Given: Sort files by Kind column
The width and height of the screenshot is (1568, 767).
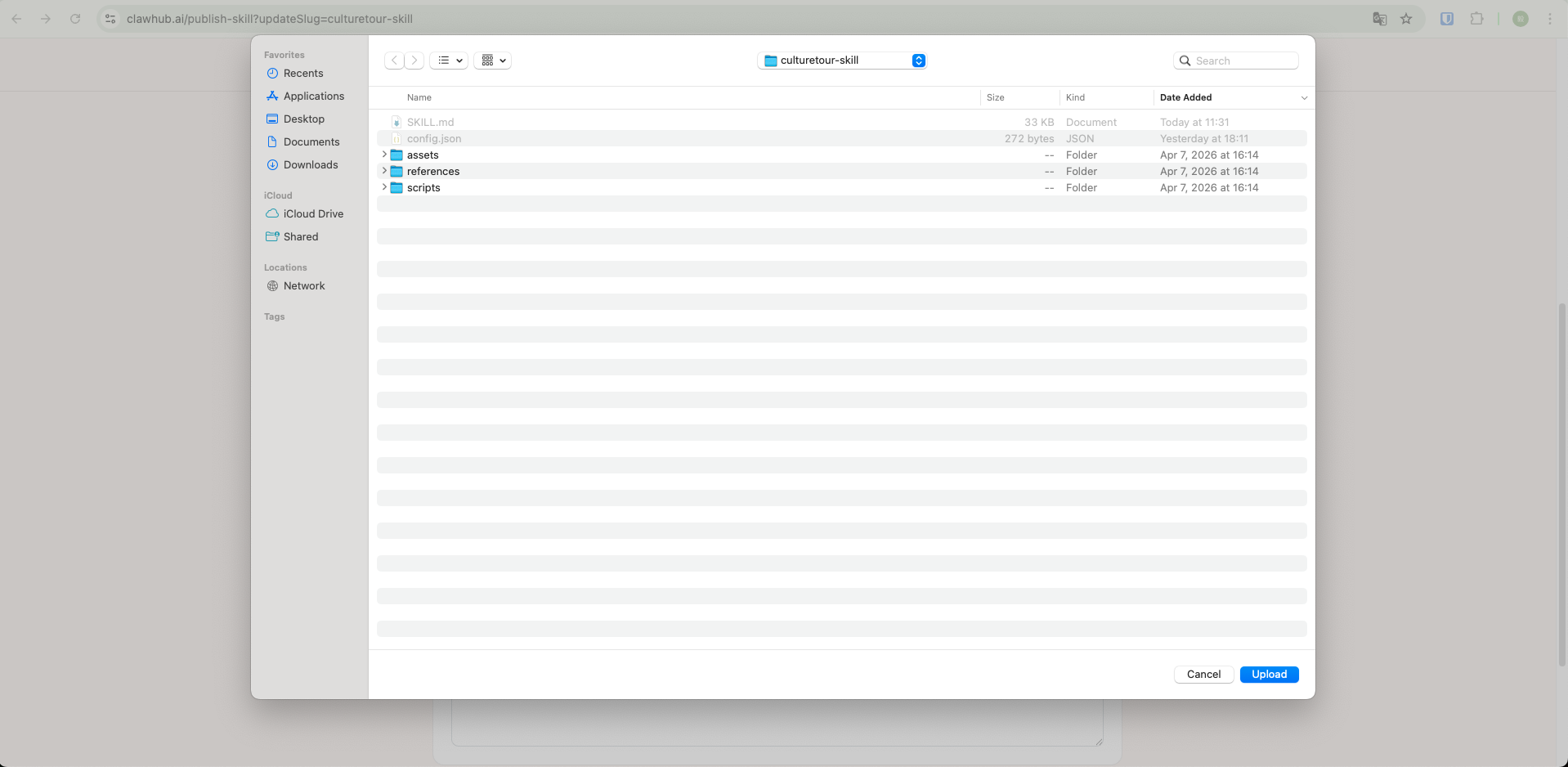Looking at the screenshot, I should click(1075, 97).
